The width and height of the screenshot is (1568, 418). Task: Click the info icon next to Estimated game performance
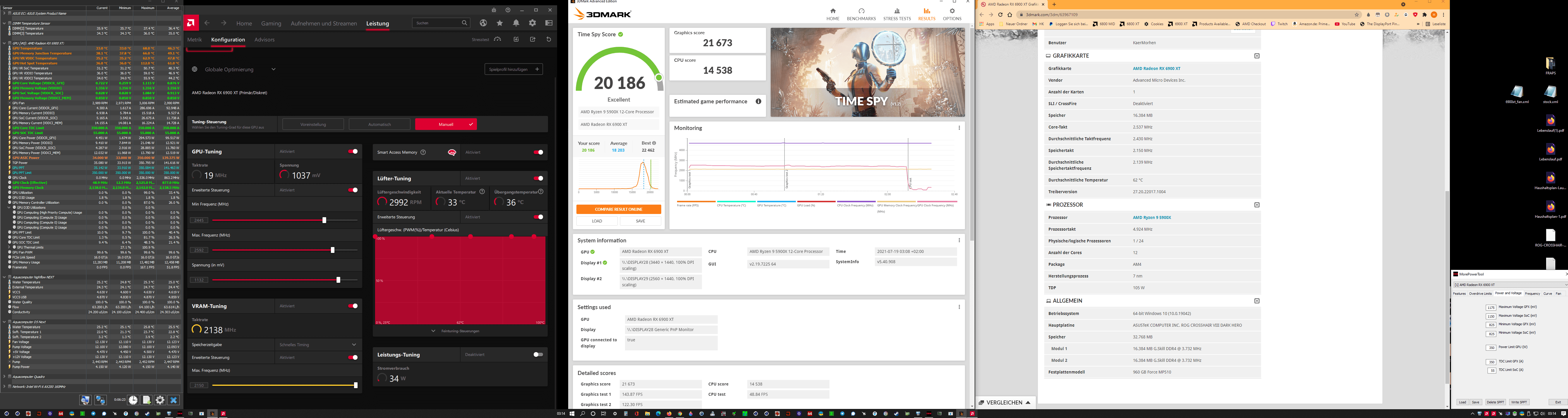tap(758, 102)
